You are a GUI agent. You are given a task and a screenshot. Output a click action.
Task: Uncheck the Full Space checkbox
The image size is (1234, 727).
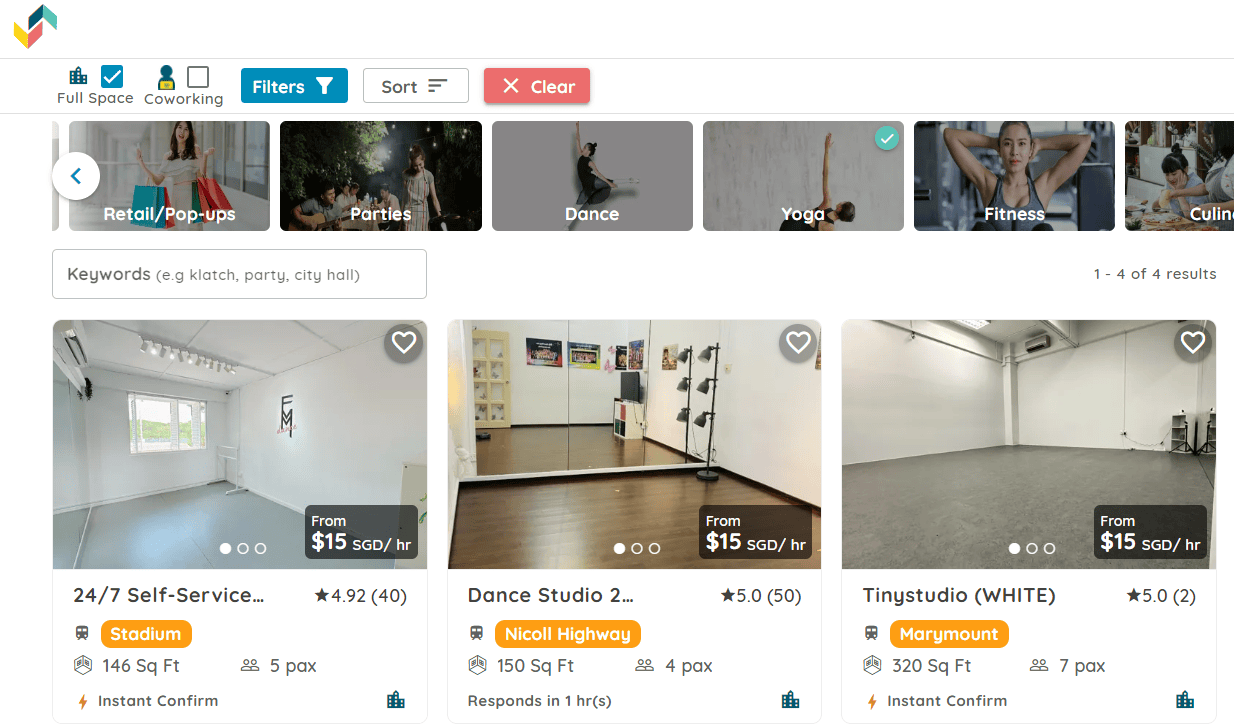click(x=112, y=77)
